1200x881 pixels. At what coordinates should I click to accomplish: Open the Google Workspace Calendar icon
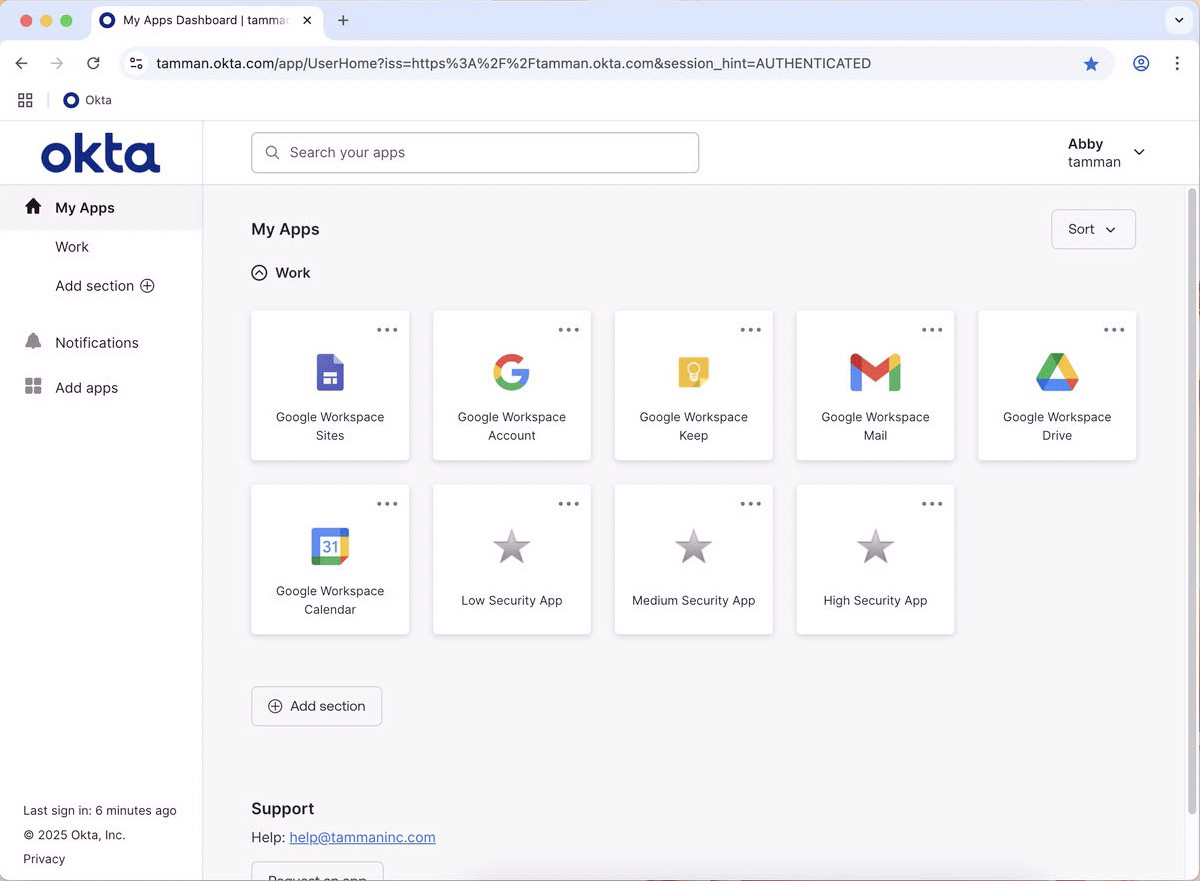330,546
